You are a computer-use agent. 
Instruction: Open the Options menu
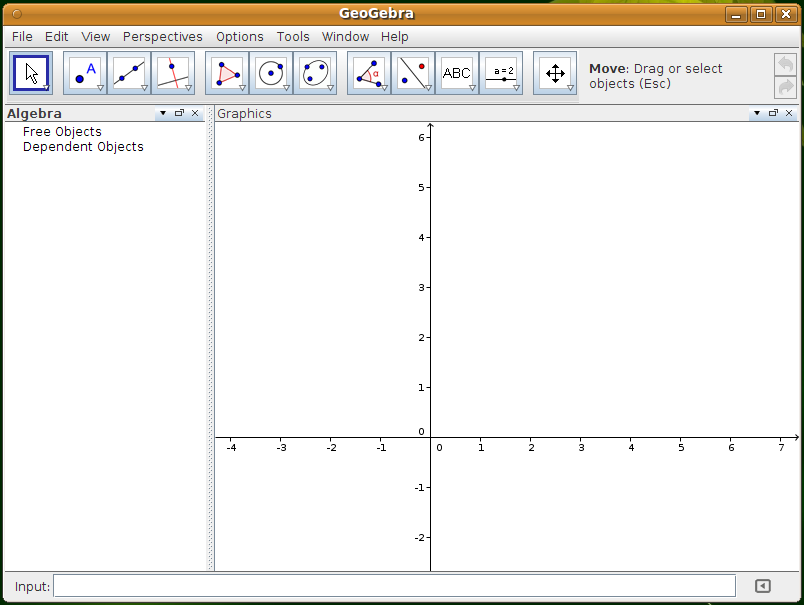tap(239, 37)
